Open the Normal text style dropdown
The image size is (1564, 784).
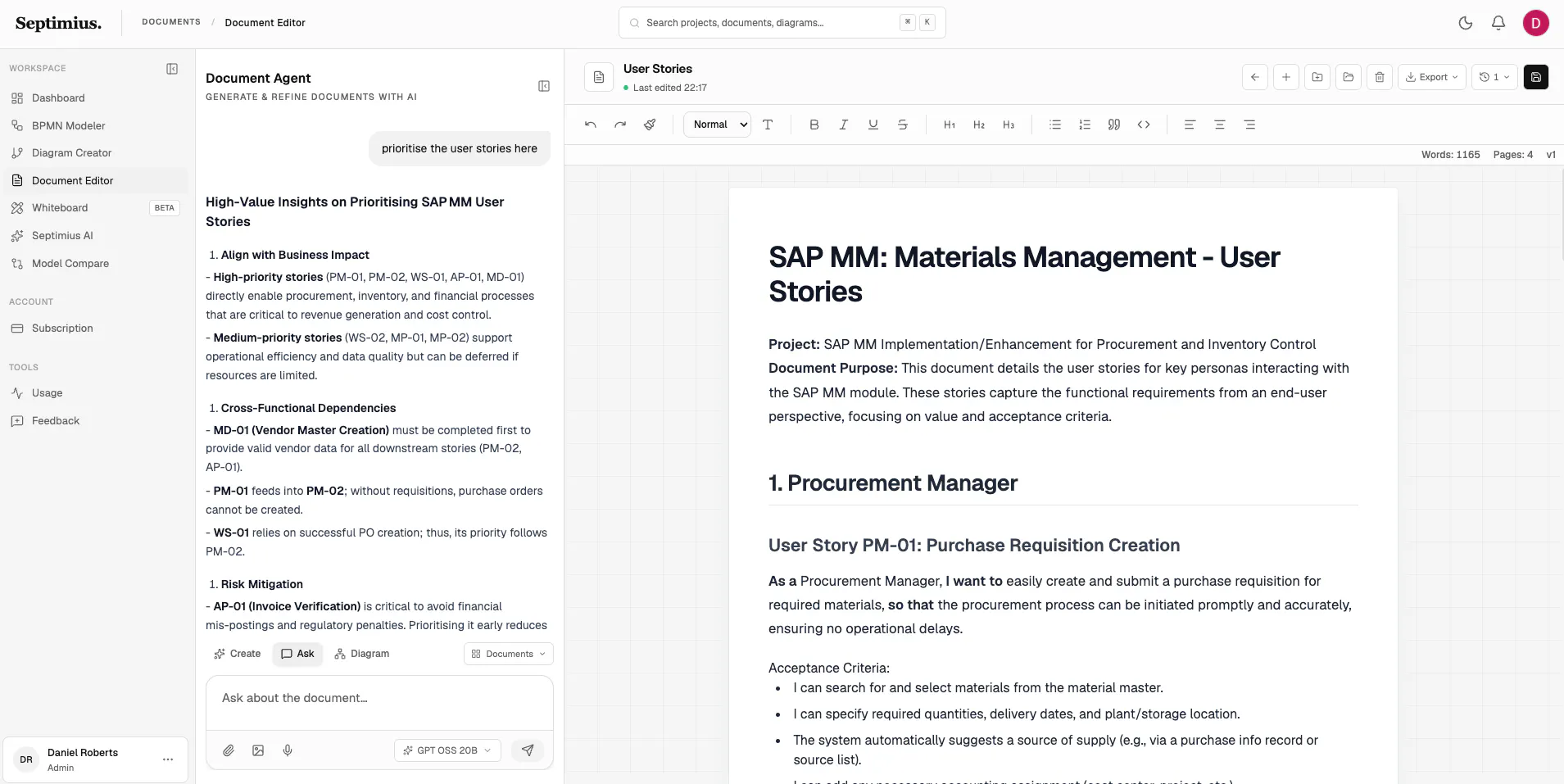tap(717, 125)
